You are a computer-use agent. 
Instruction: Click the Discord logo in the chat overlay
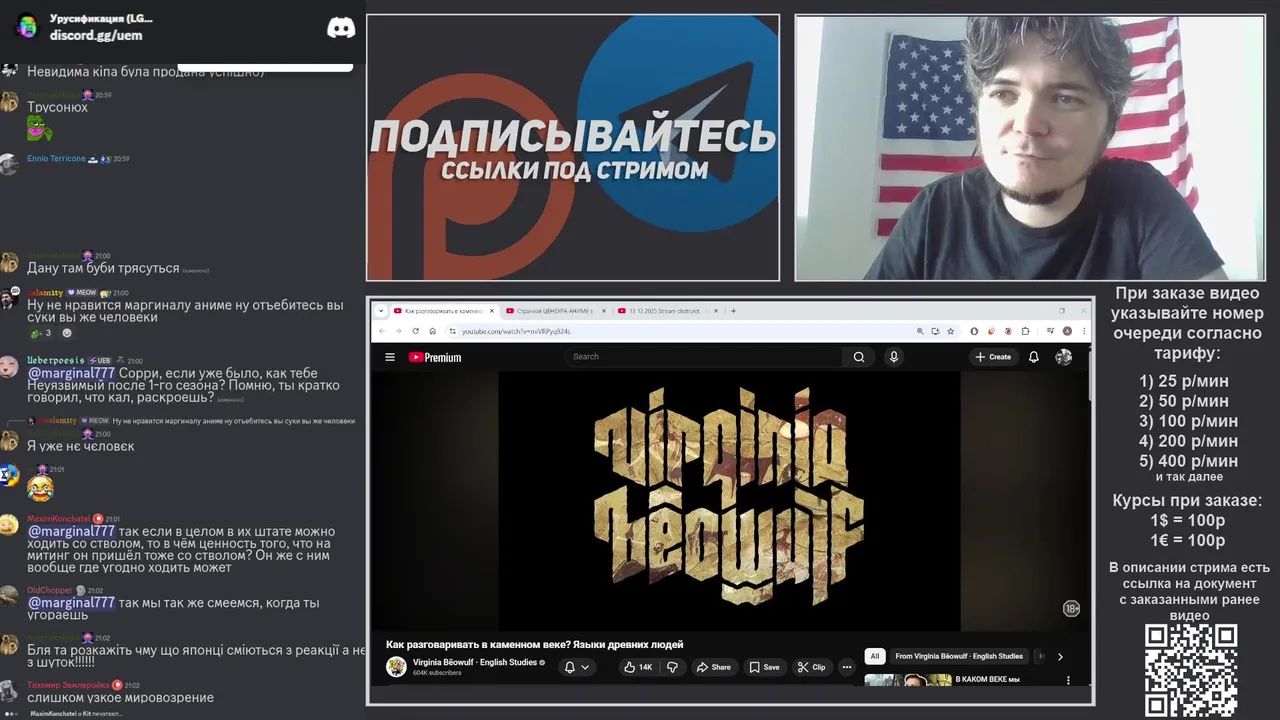[x=341, y=28]
